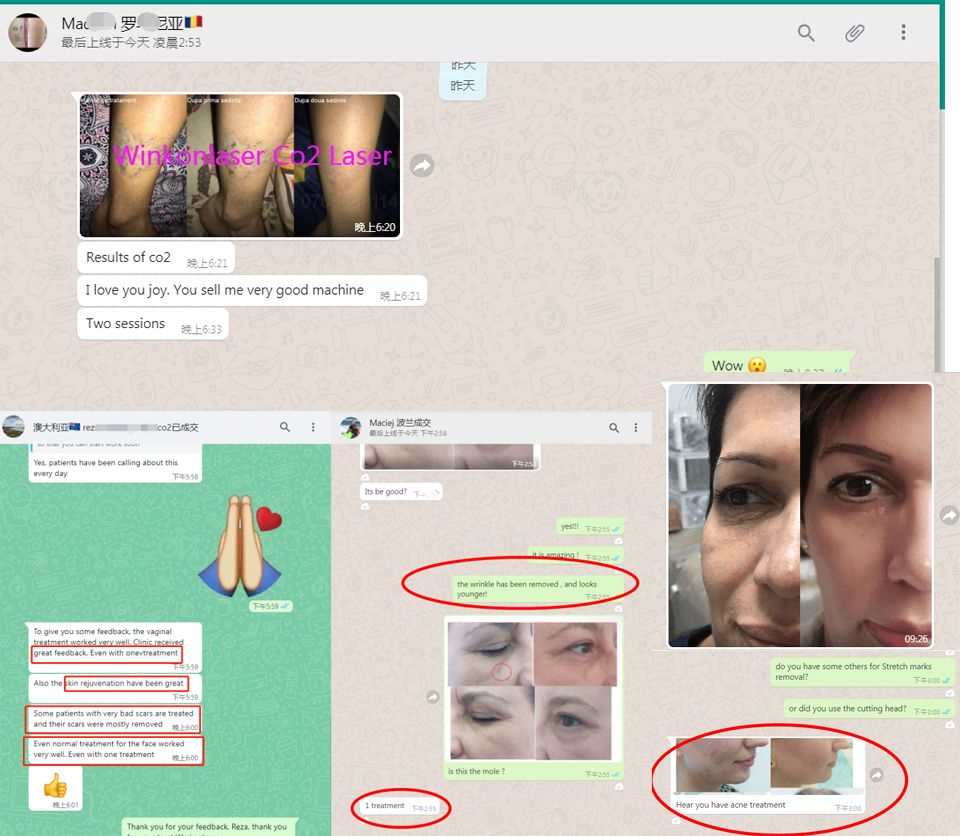Click the search icon in the top chat header
960x836 pixels.
[806, 33]
